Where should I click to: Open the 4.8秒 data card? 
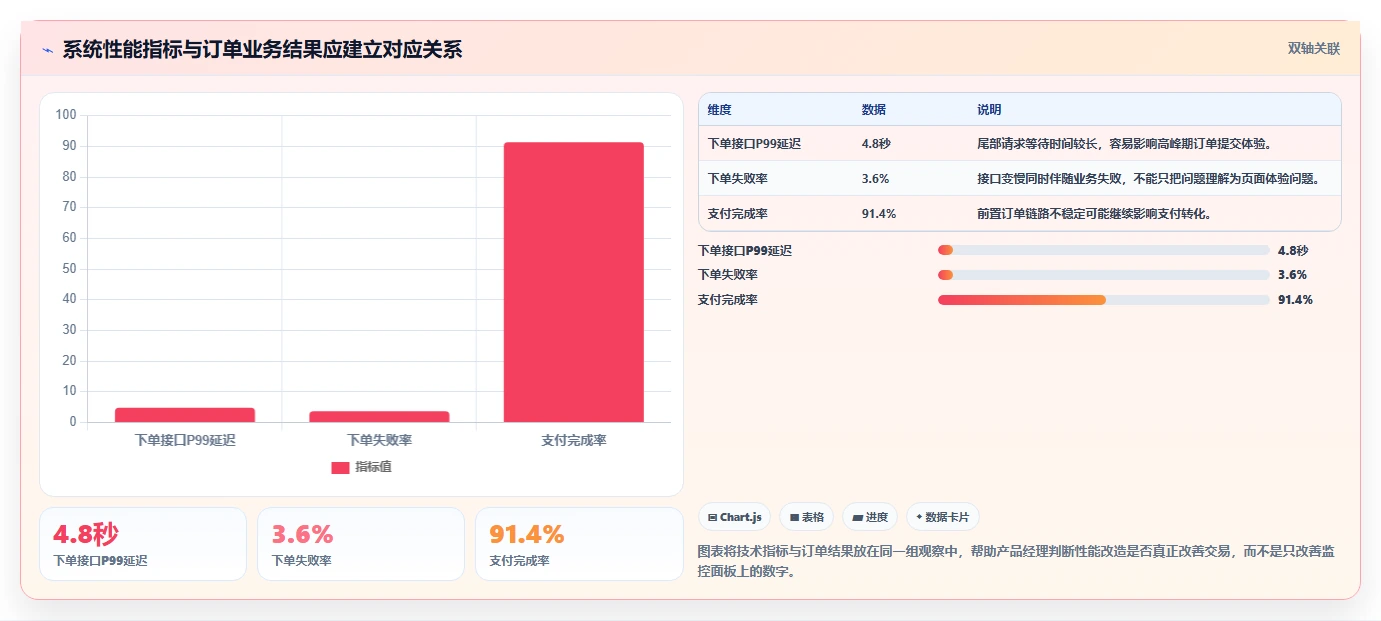click(143, 544)
